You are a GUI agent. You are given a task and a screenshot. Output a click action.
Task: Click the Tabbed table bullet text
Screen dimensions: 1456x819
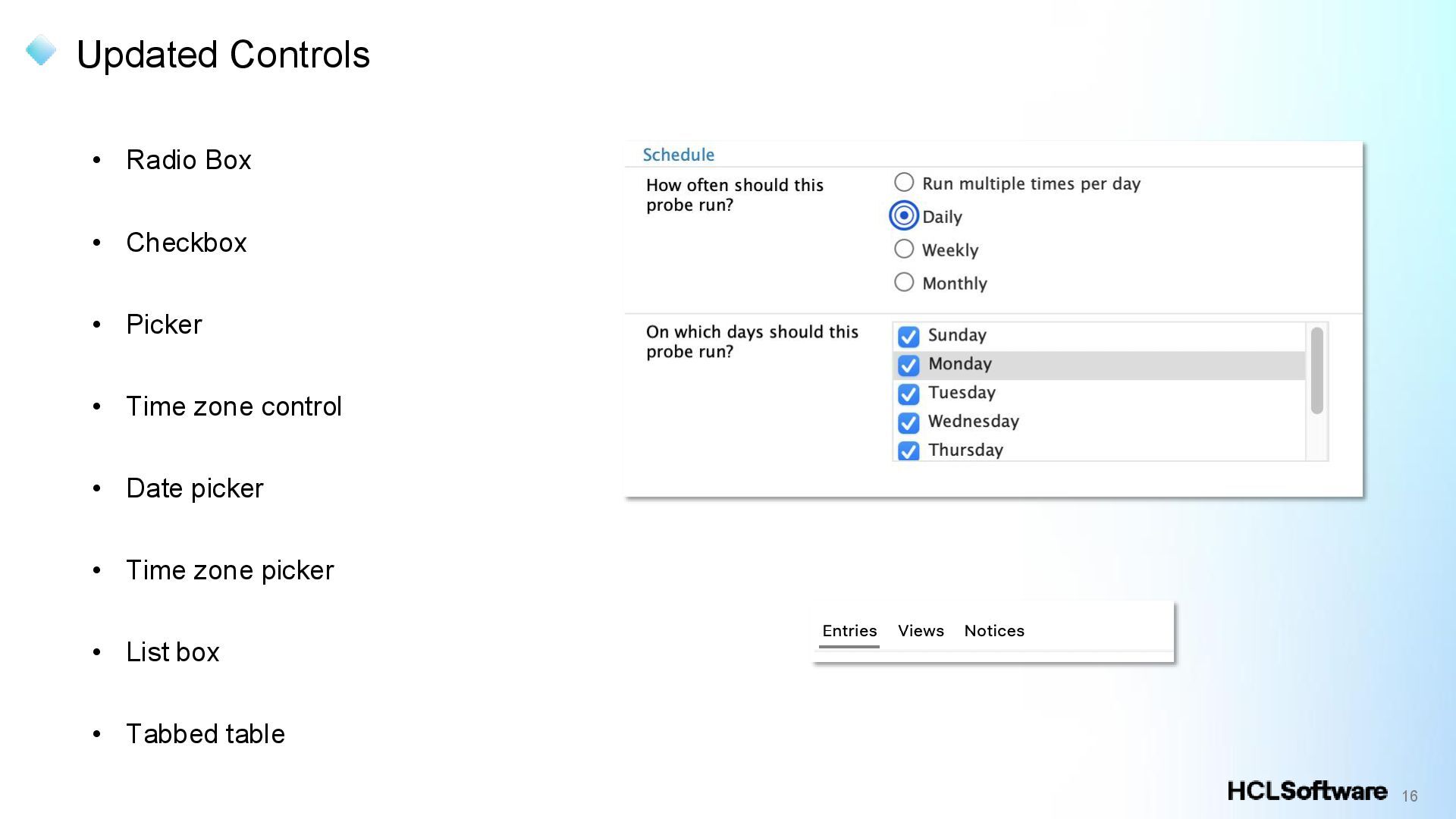(205, 734)
